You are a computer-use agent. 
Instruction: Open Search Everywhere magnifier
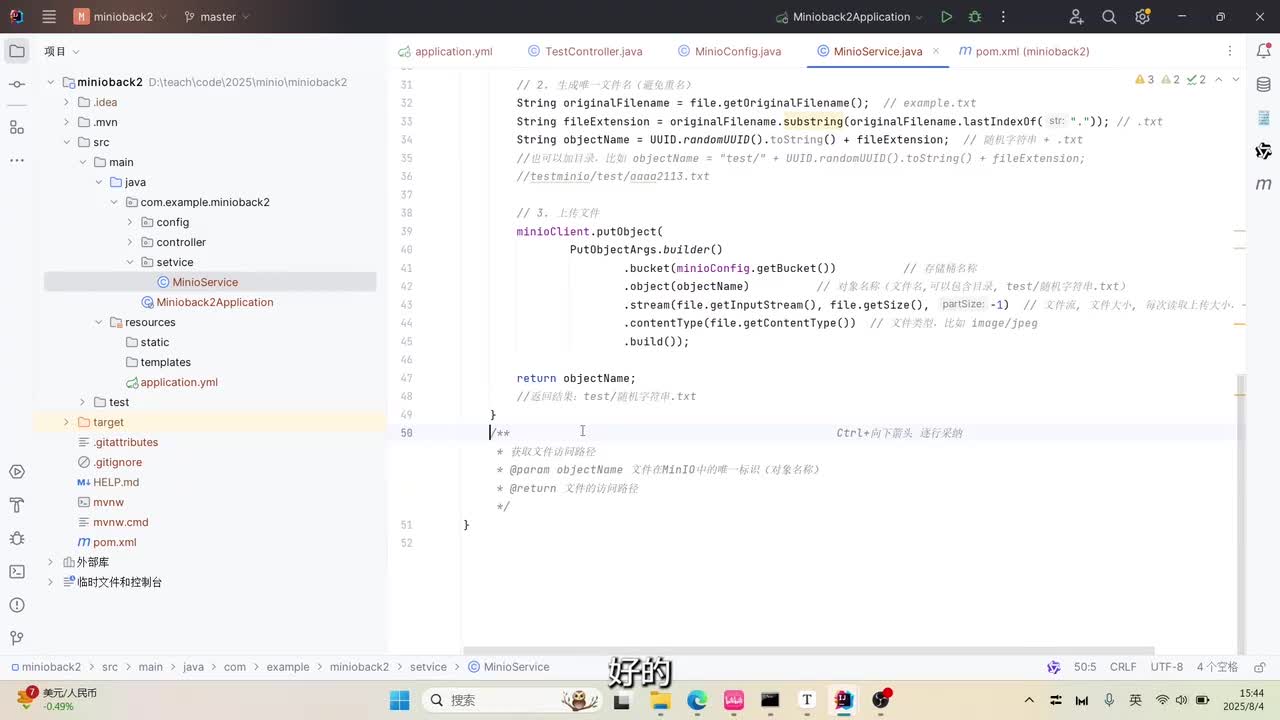(1109, 17)
